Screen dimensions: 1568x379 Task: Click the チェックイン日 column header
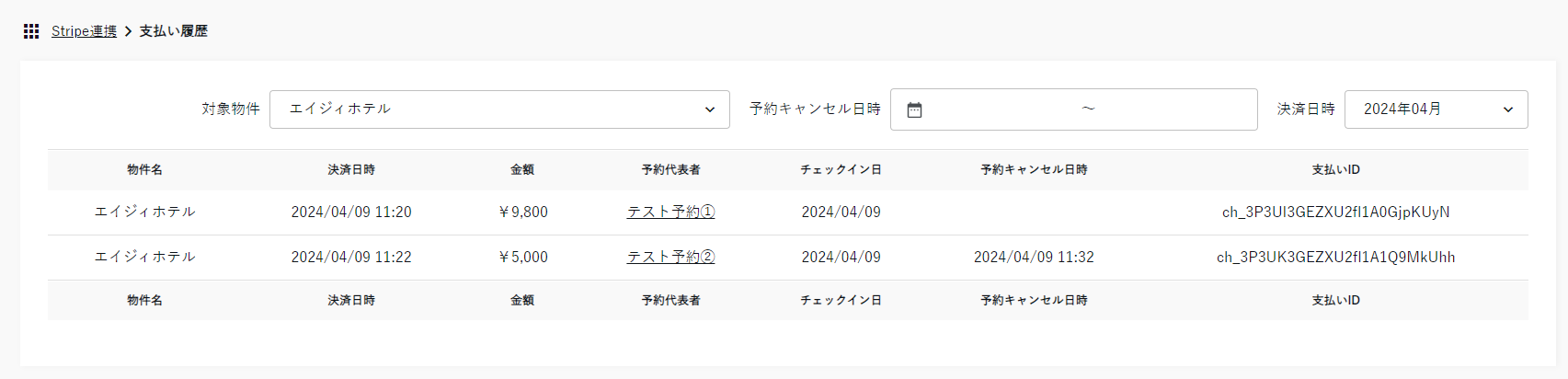[841, 170]
